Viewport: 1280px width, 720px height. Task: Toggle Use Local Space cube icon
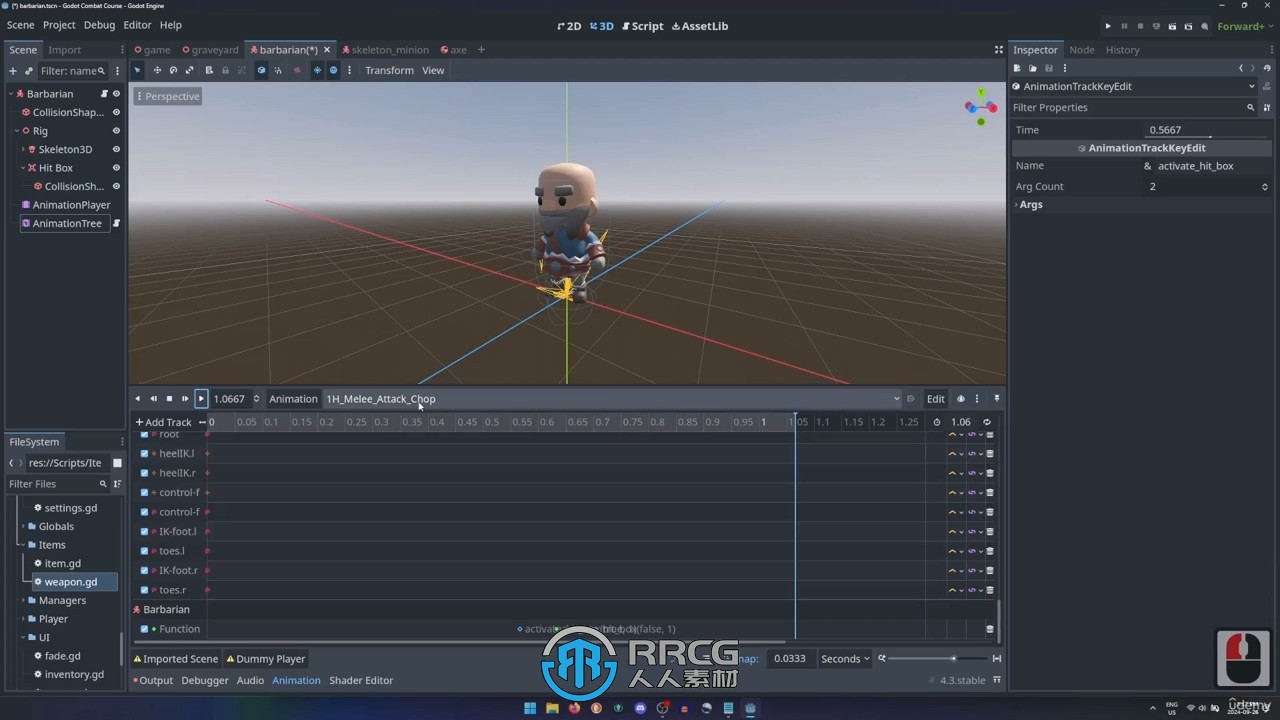[x=261, y=70]
